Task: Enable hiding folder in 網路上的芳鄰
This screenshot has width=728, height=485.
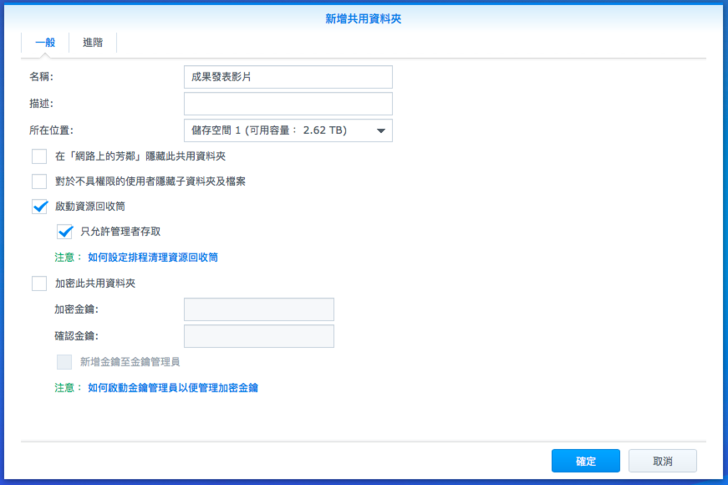Action: pyautogui.click(x=40, y=156)
